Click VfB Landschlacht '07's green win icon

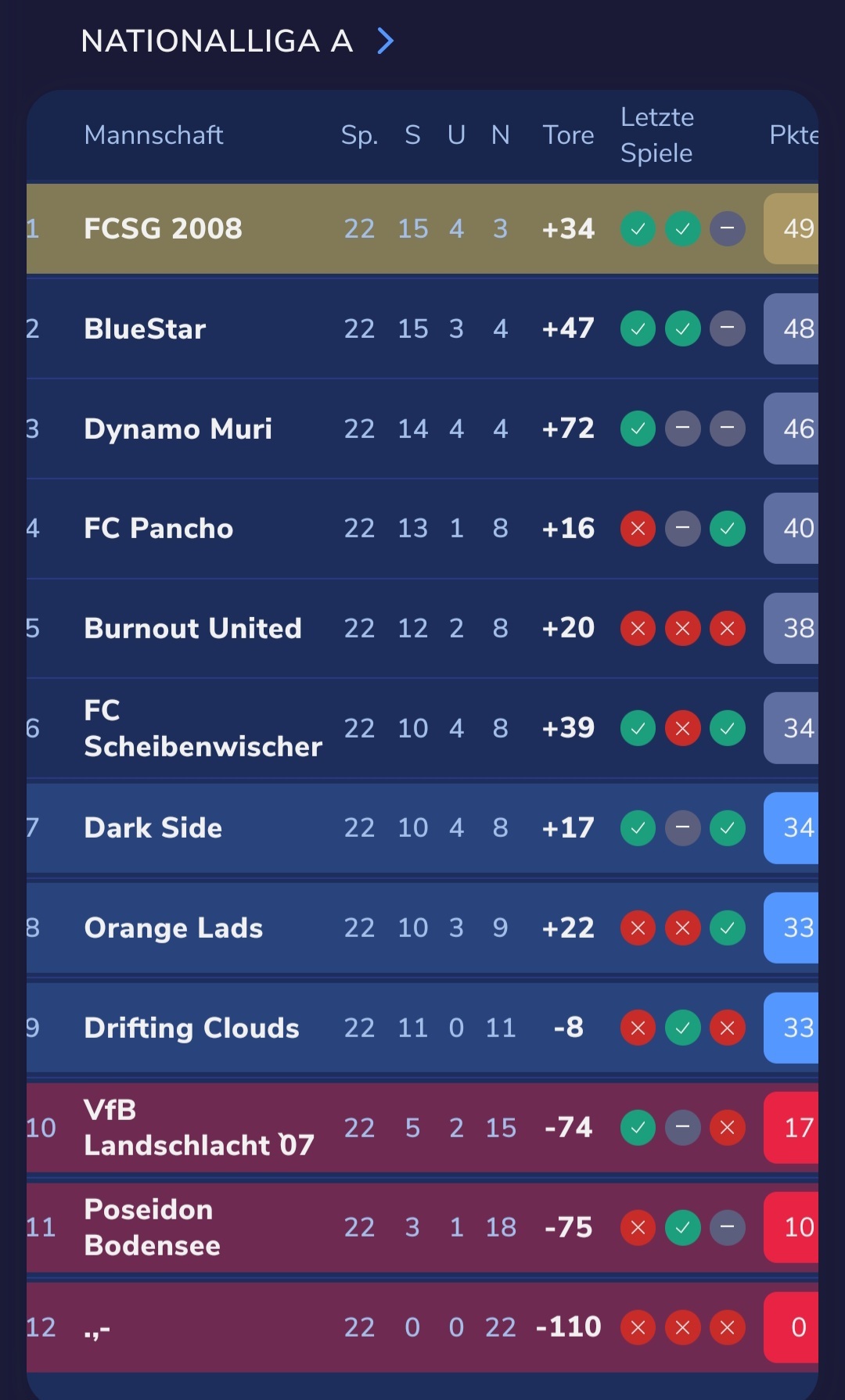[x=638, y=1128]
